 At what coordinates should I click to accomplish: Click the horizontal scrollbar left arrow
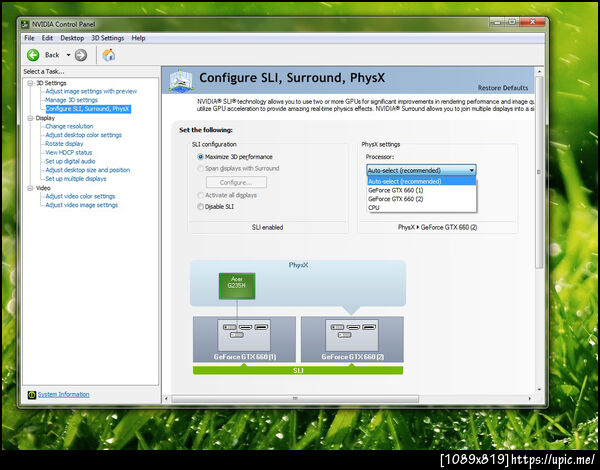click(x=166, y=398)
